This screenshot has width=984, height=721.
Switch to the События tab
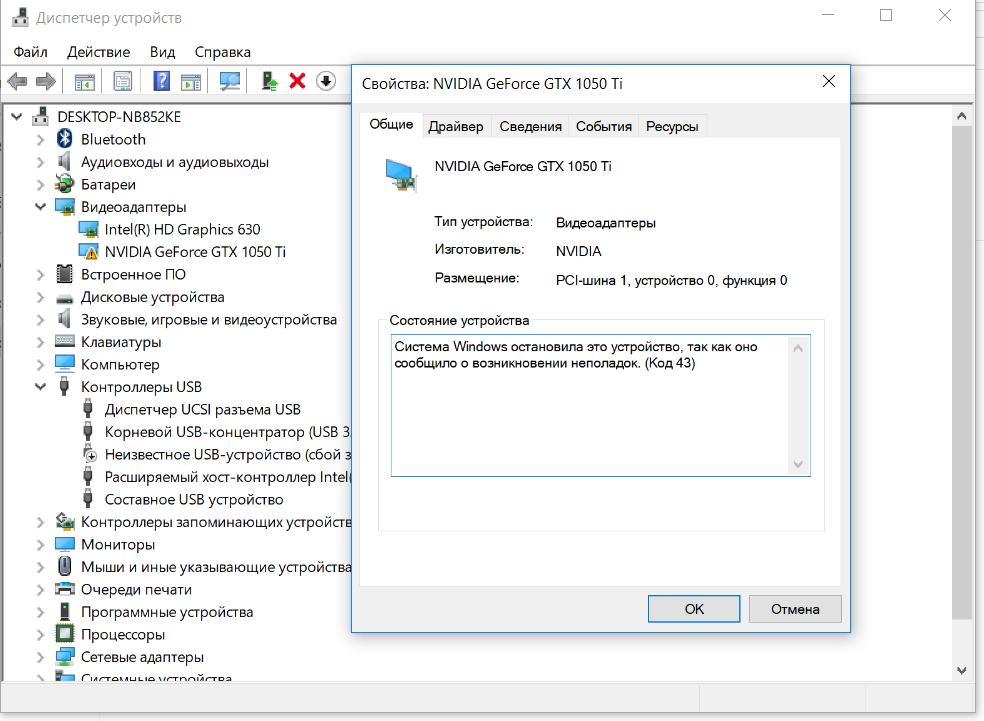604,126
